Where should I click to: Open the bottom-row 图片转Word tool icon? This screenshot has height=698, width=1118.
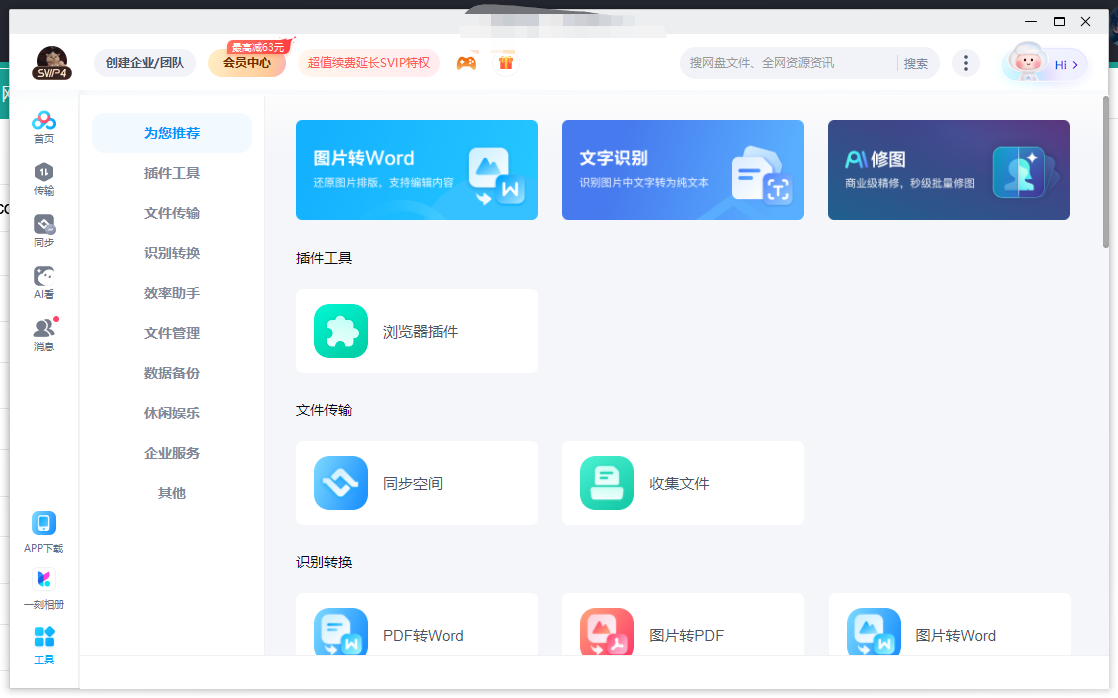click(x=873, y=632)
